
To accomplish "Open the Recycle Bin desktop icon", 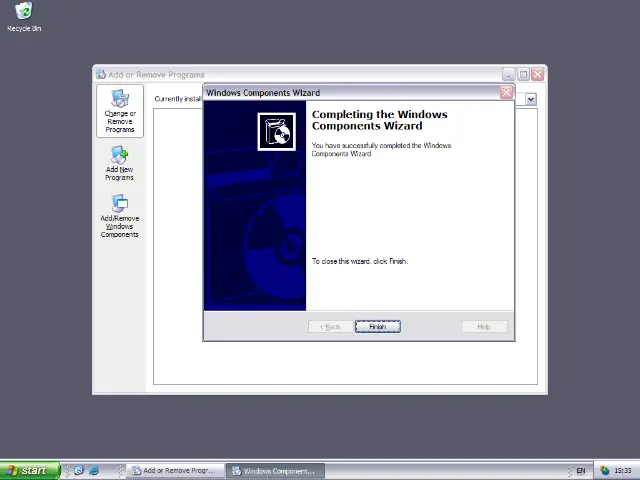I will point(24,17).
